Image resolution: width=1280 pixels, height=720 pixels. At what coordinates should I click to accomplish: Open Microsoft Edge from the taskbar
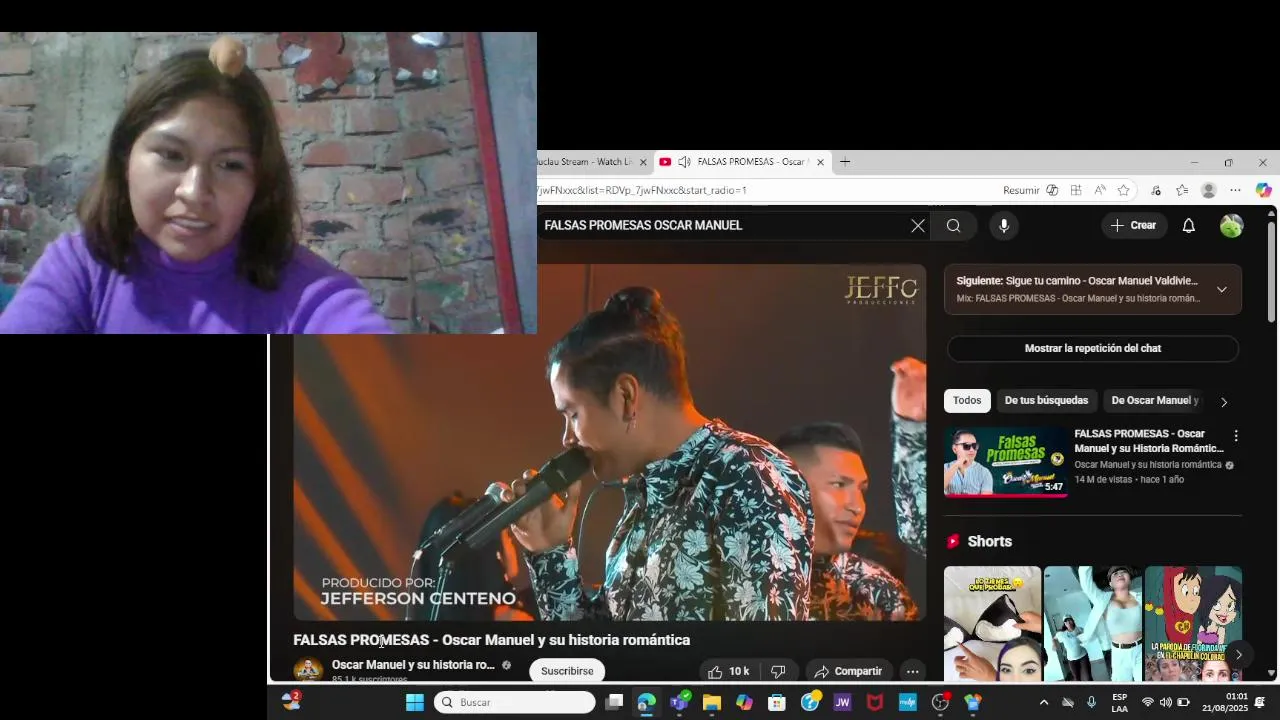coord(647,702)
